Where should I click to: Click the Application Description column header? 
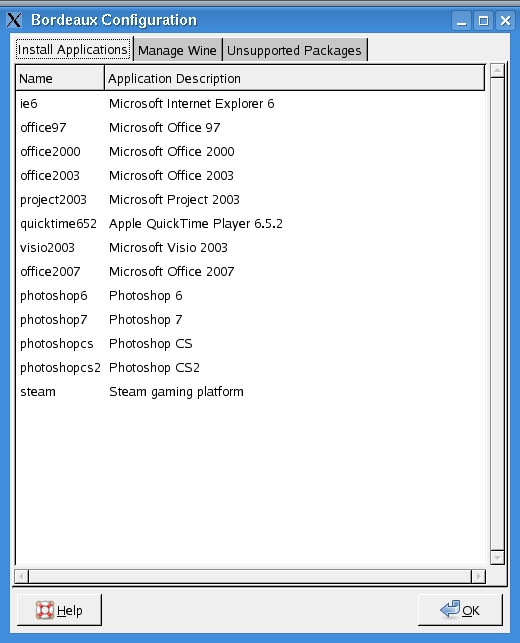point(295,78)
